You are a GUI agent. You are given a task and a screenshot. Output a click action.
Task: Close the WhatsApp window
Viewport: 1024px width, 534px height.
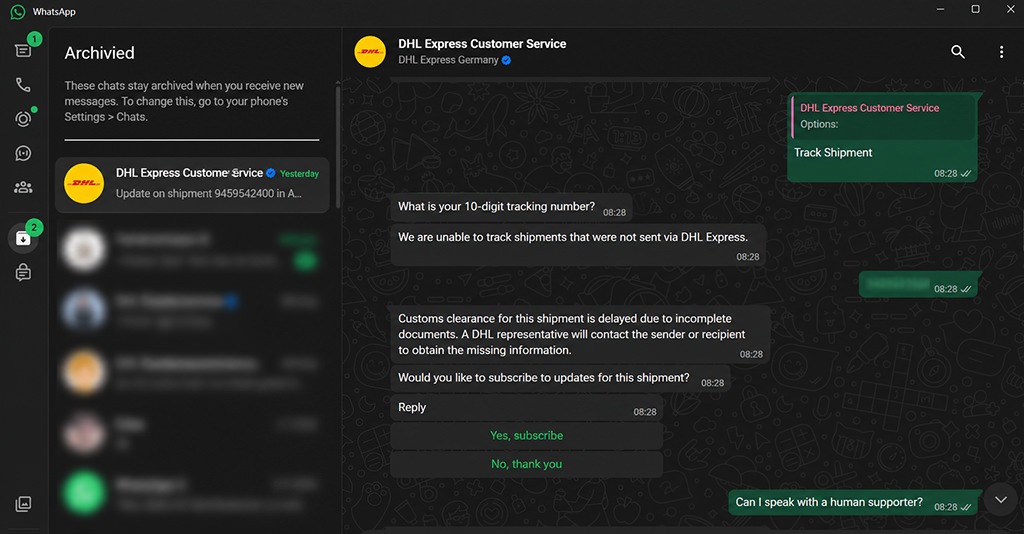(x=1010, y=9)
